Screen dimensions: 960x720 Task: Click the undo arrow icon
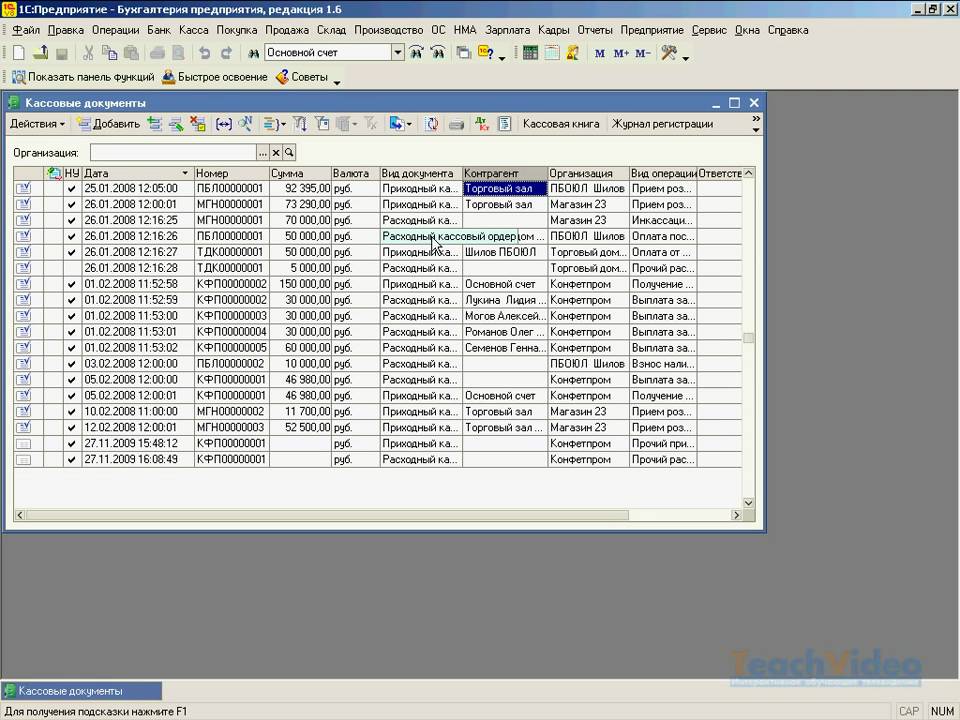tap(204, 53)
